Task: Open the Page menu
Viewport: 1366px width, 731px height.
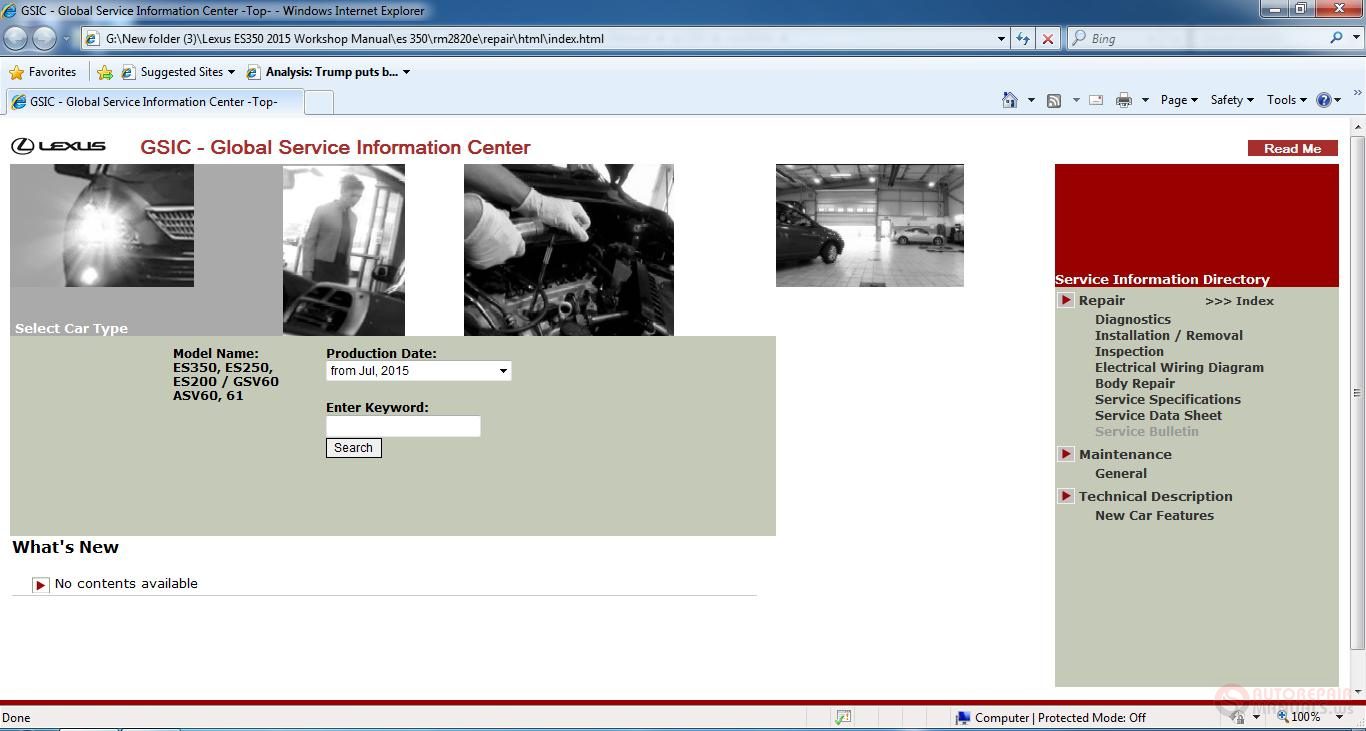Action: coord(1179,100)
